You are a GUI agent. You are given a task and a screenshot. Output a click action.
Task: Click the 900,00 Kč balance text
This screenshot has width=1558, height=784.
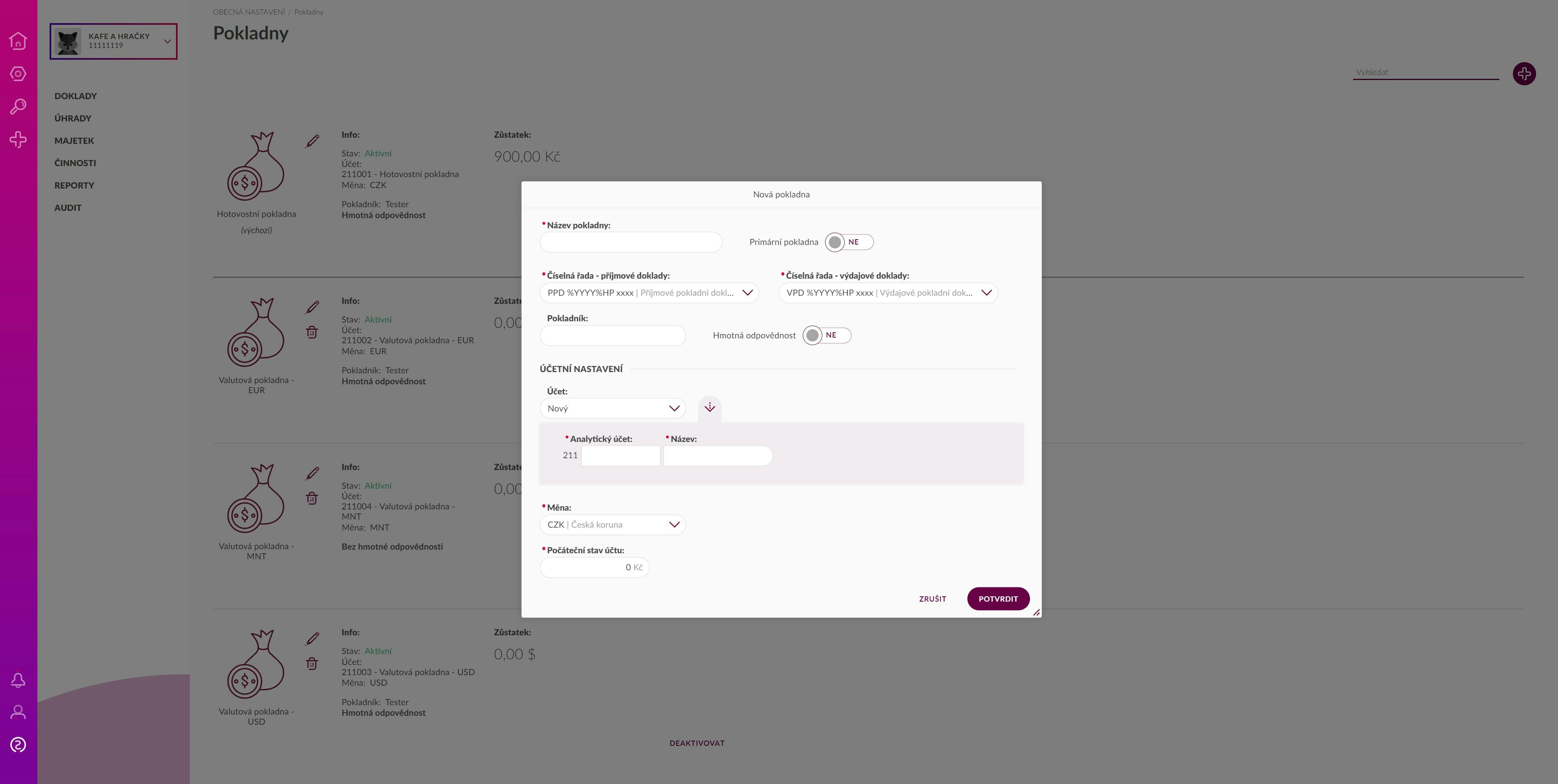click(527, 156)
